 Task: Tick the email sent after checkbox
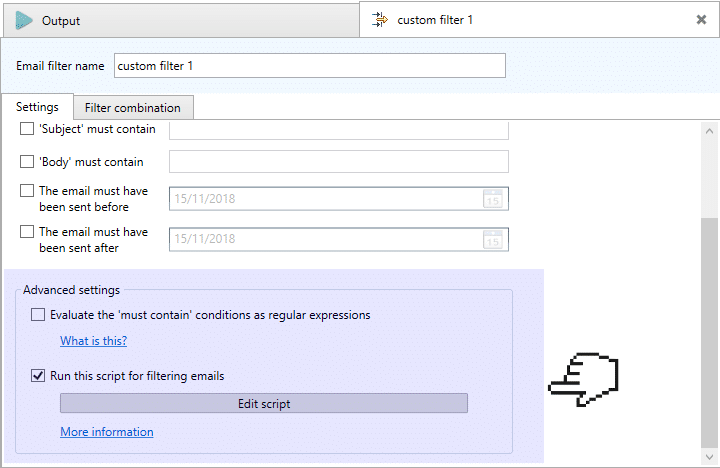coord(27,231)
